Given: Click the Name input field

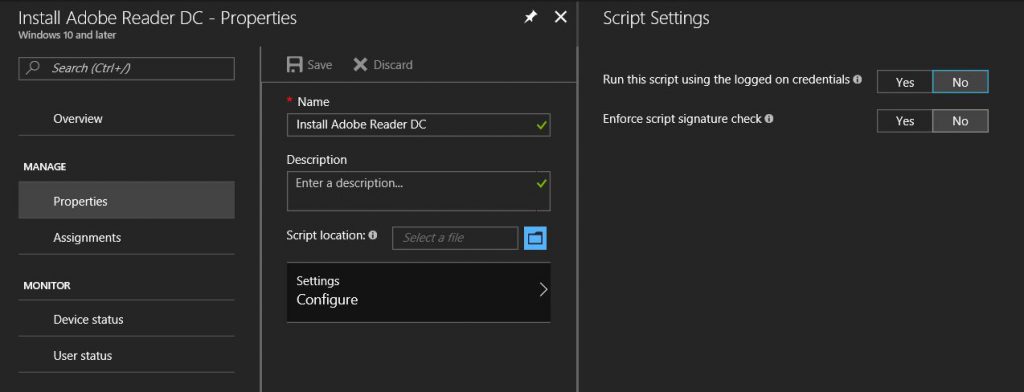Looking at the screenshot, I should [x=418, y=125].
